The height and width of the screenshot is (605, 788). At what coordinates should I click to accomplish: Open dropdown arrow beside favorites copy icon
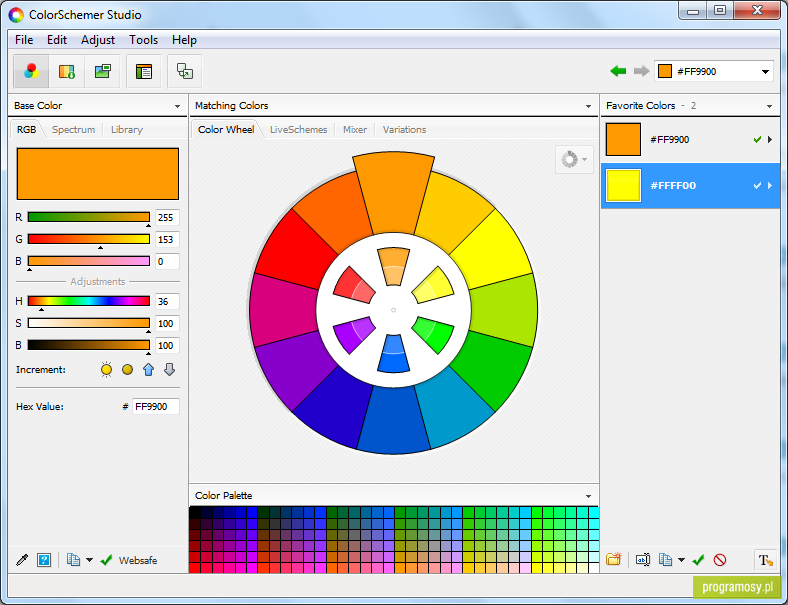(x=681, y=559)
